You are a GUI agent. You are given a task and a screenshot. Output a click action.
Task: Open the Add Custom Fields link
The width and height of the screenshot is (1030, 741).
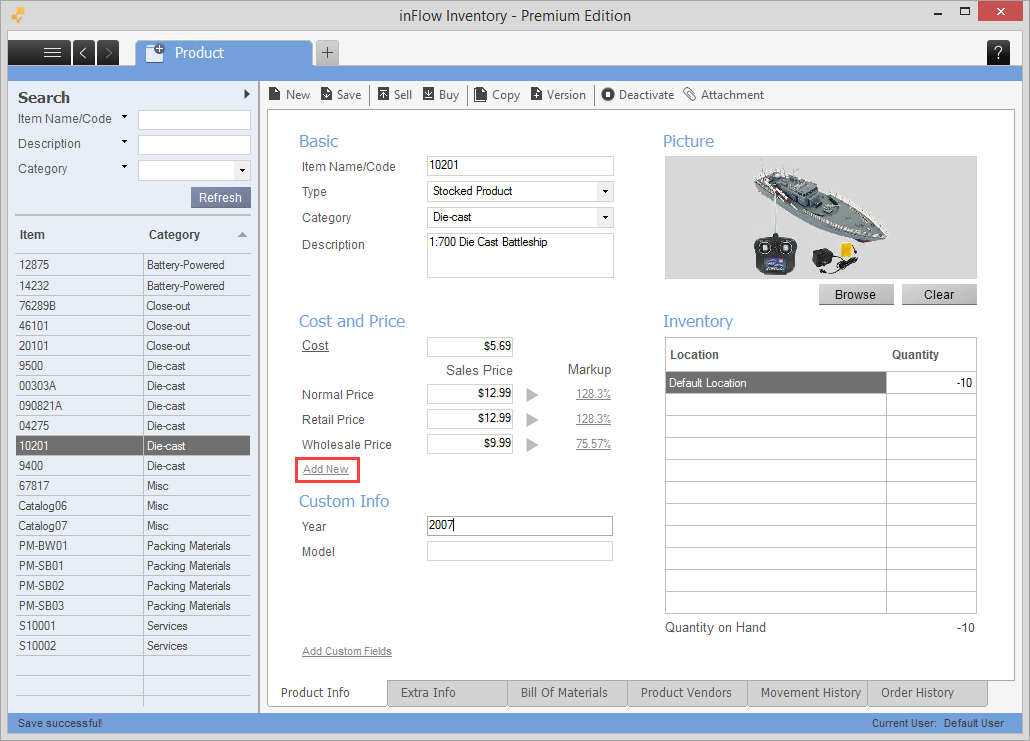347,651
